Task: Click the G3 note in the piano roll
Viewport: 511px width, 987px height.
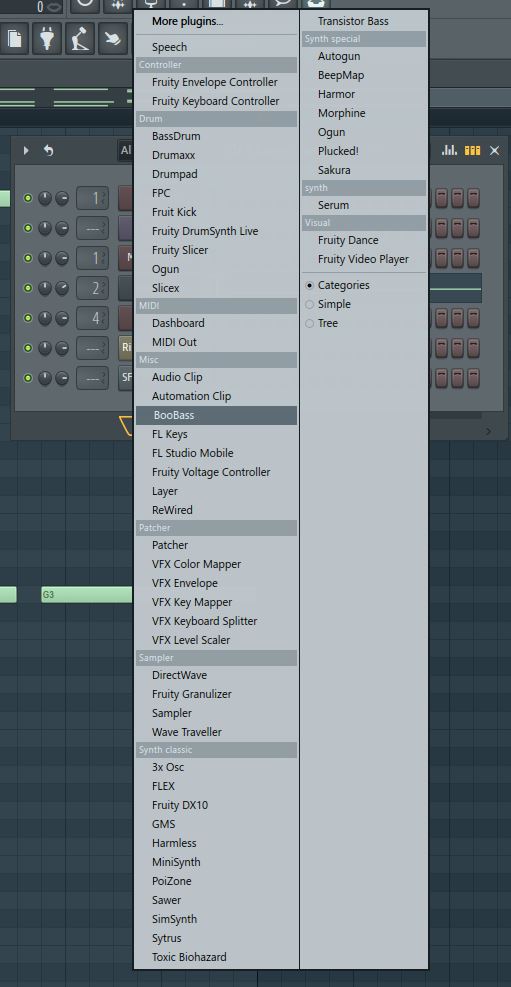Action: click(87, 594)
